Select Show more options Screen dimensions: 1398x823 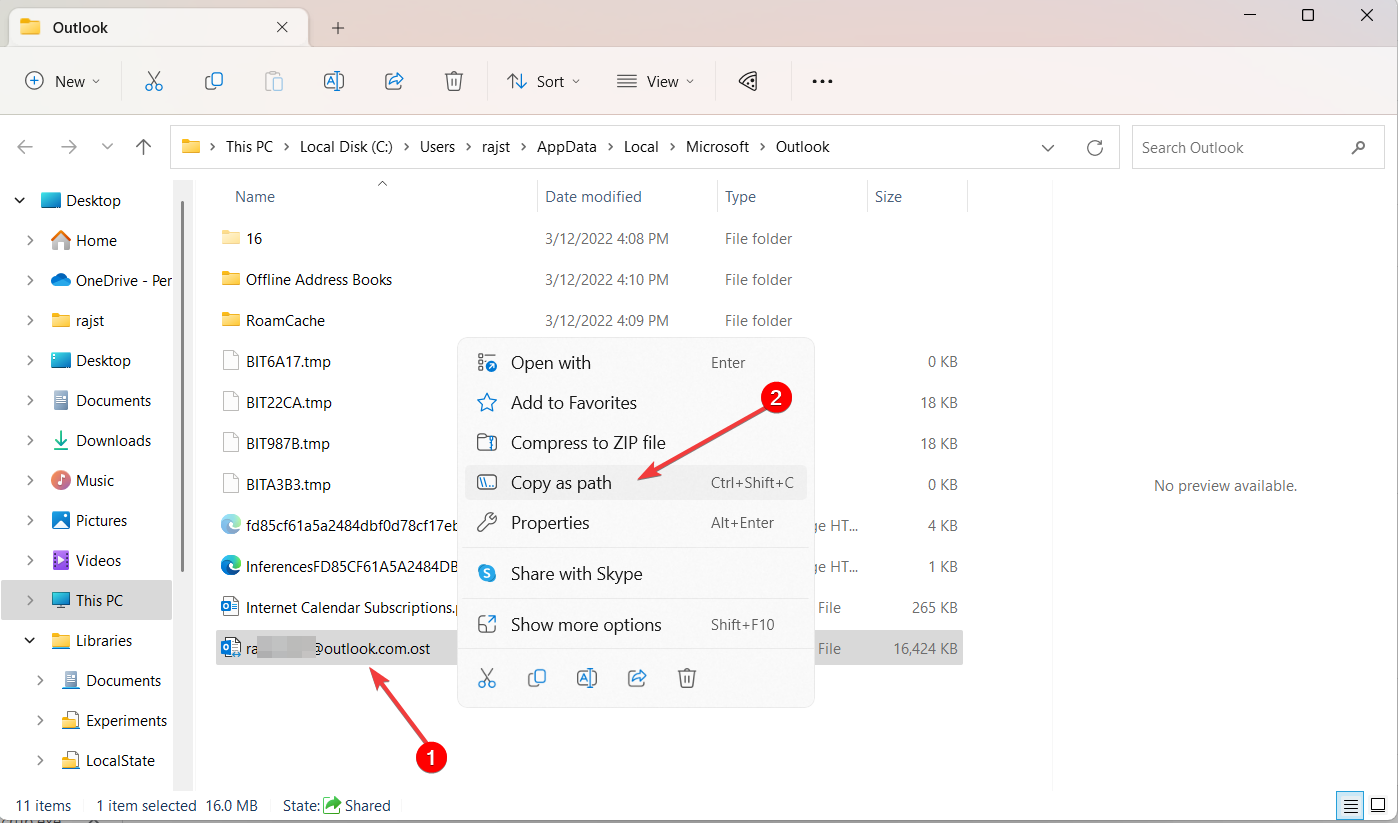click(x=636, y=625)
